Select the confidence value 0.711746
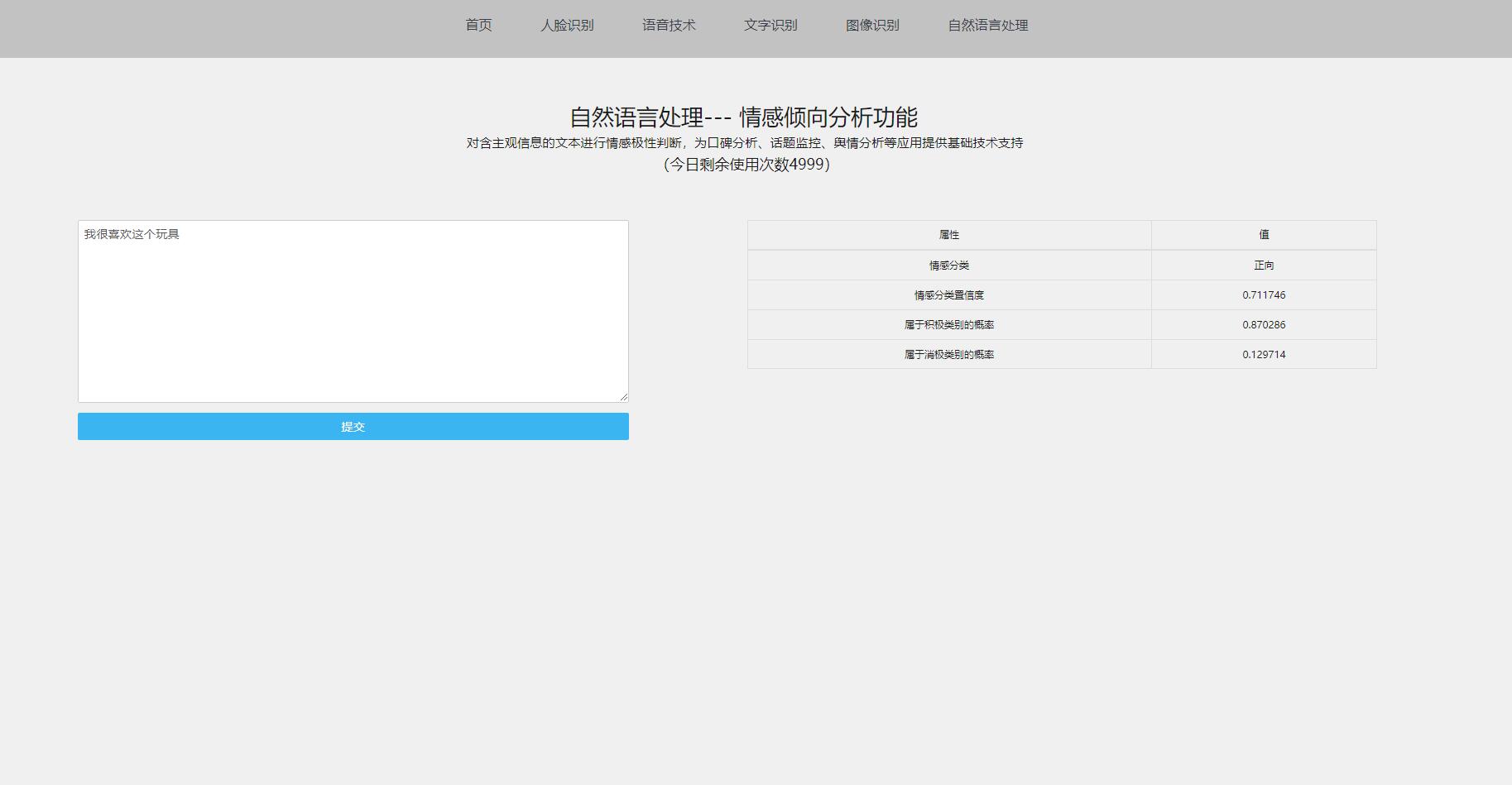This screenshot has height=785, width=1512. pyautogui.click(x=1264, y=294)
